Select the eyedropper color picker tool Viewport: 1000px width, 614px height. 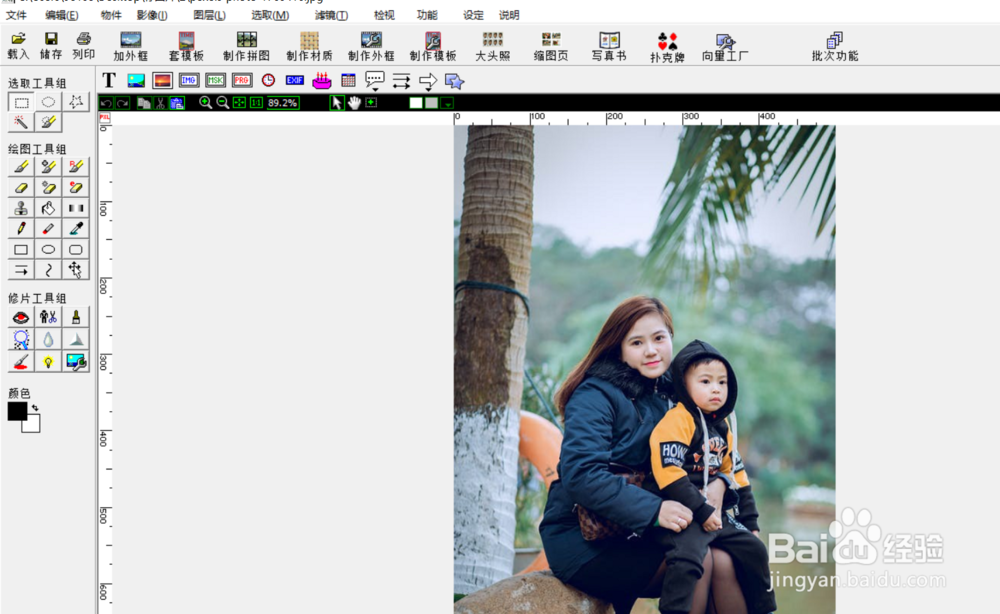(x=76, y=228)
